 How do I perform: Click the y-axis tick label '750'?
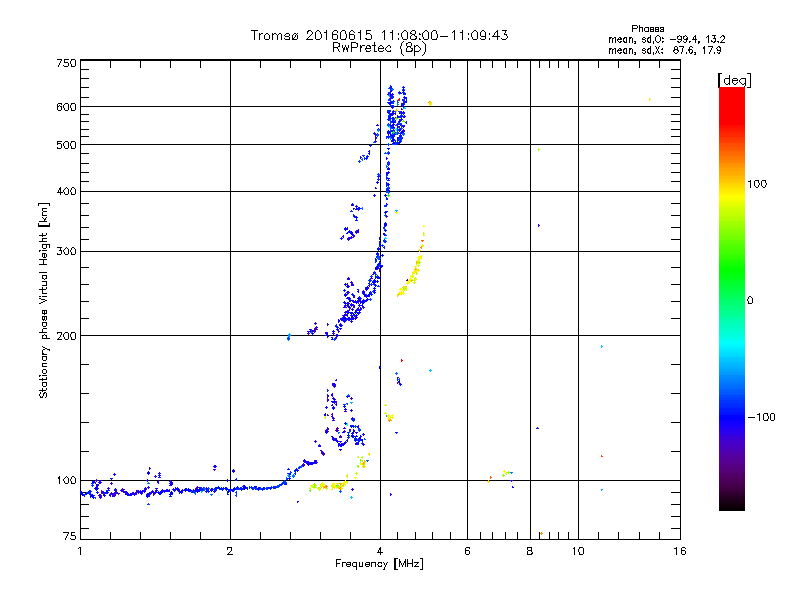pos(66,63)
